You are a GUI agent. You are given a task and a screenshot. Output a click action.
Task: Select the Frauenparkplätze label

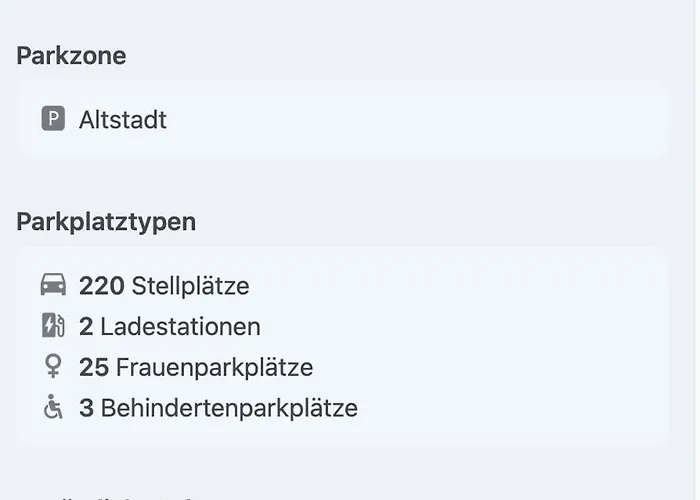(x=214, y=367)
